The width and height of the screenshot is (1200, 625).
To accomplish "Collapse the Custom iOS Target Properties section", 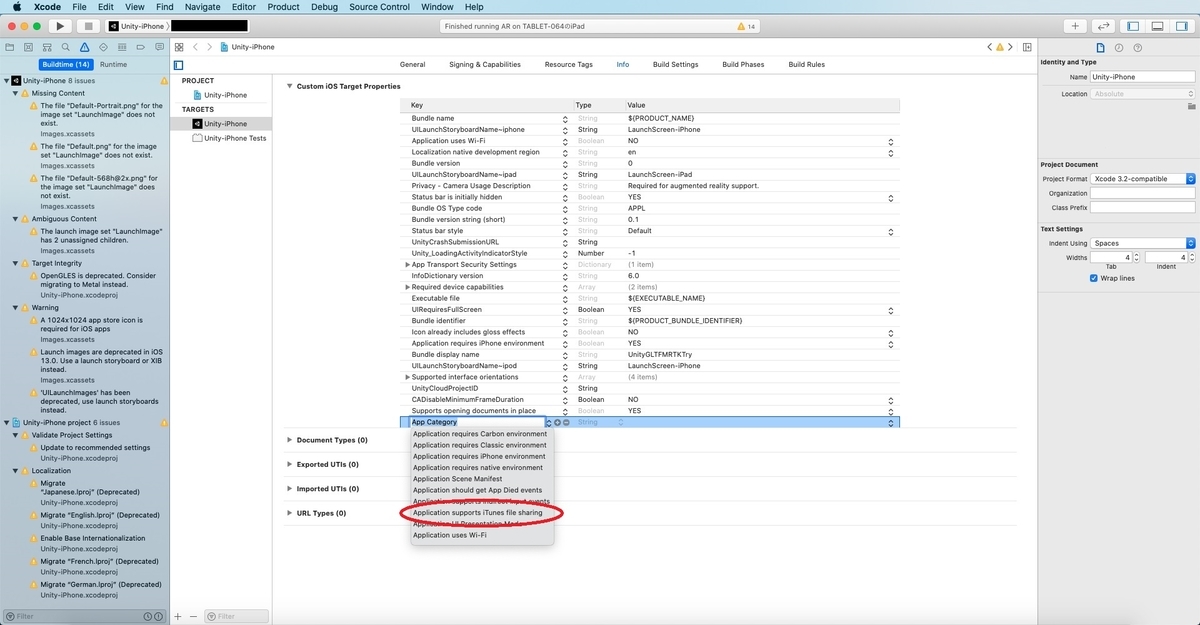I will click(289, 86).
